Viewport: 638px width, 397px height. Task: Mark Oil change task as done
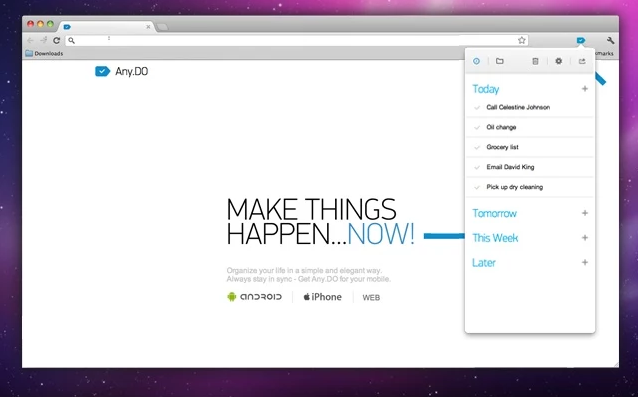coord(477,128)
